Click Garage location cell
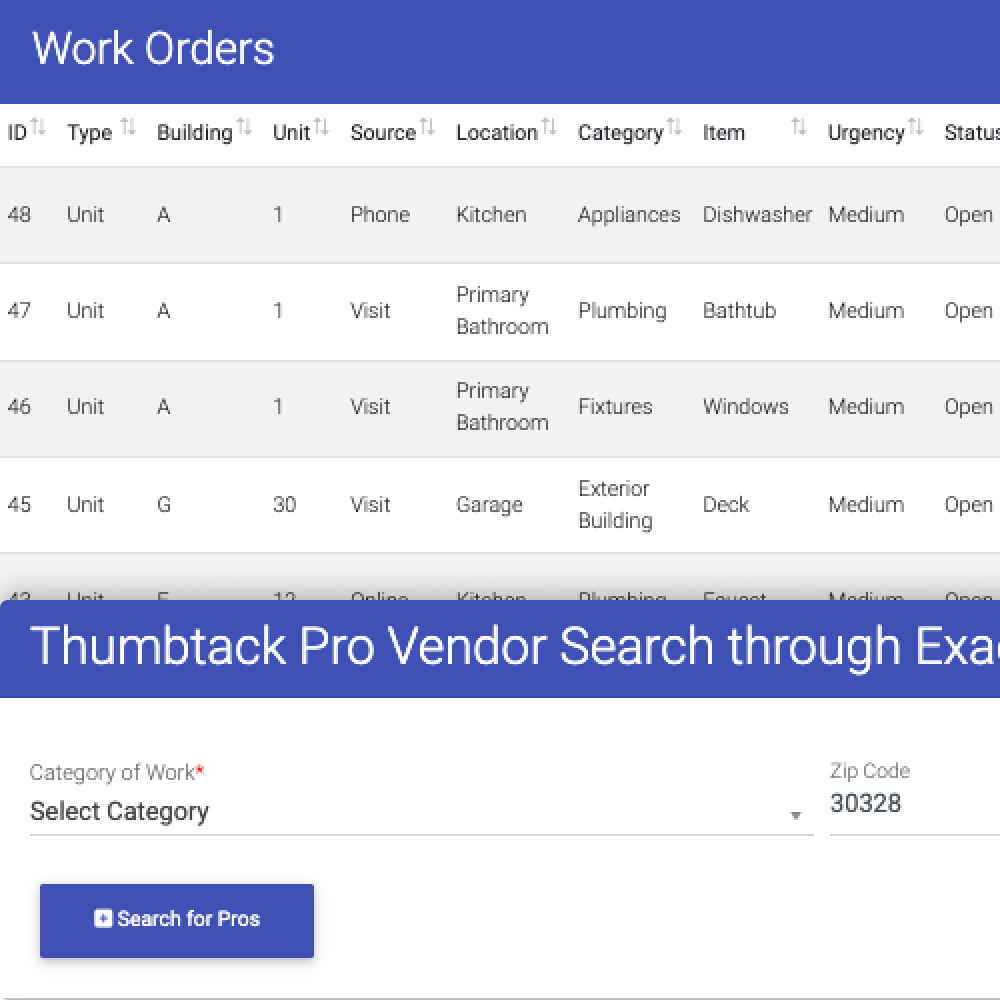The height and width of the screenshot is (1000, 1000). coord(489,505)
